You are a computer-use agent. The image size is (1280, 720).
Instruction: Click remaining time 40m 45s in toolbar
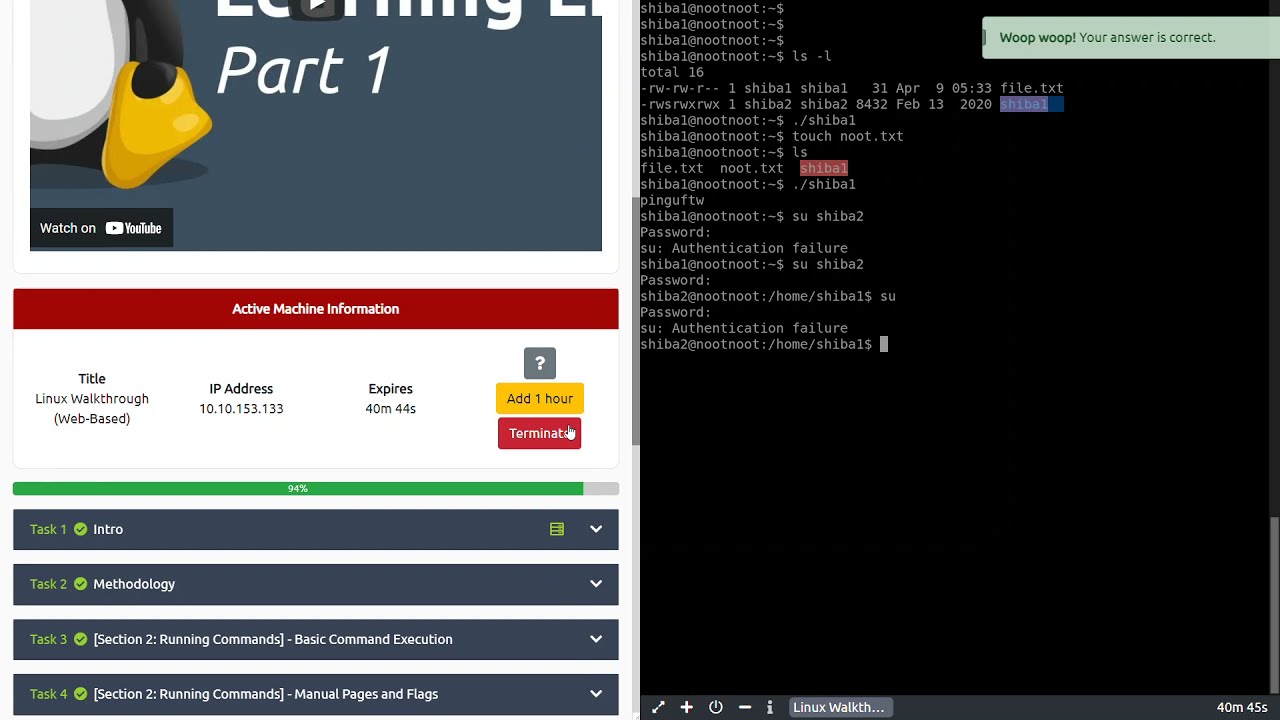(x=1242, y=707)
